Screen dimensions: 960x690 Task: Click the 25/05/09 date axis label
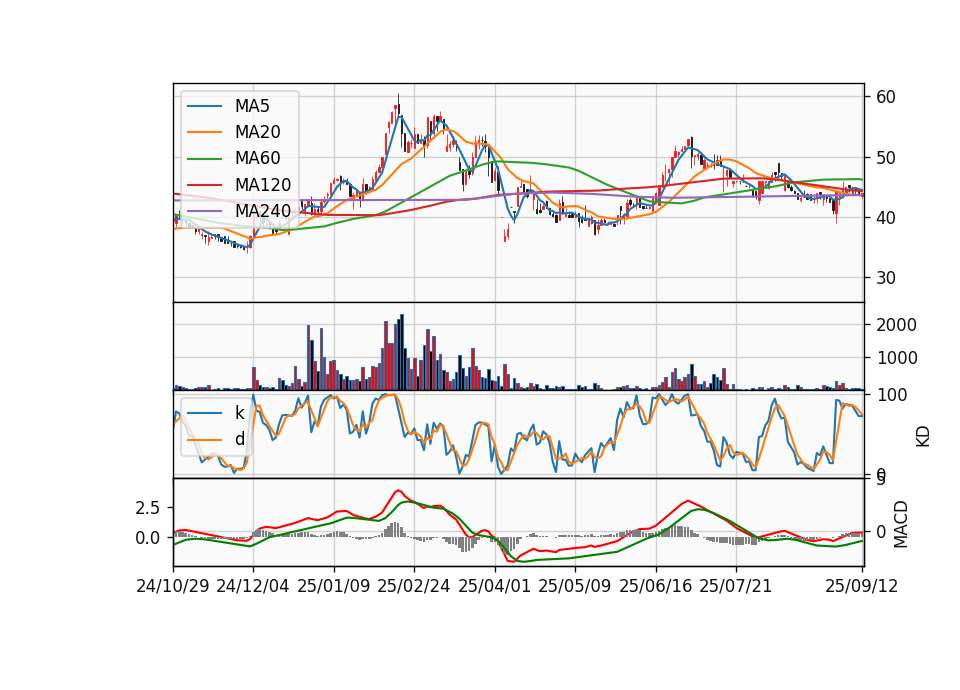[x=575, y=586]
